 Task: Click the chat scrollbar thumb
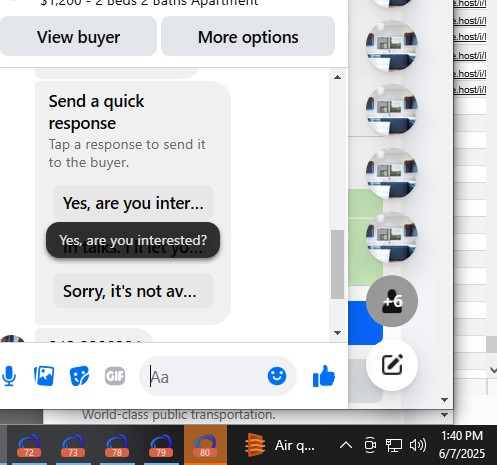(337, 264)
